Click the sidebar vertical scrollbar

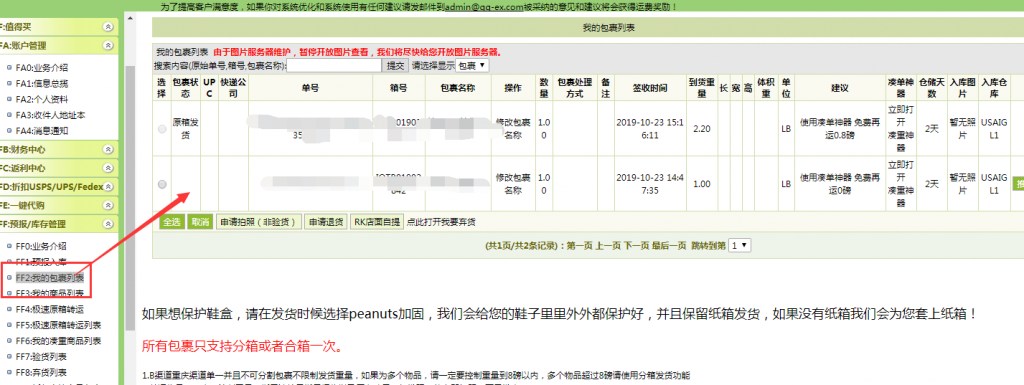coord(130,196)
